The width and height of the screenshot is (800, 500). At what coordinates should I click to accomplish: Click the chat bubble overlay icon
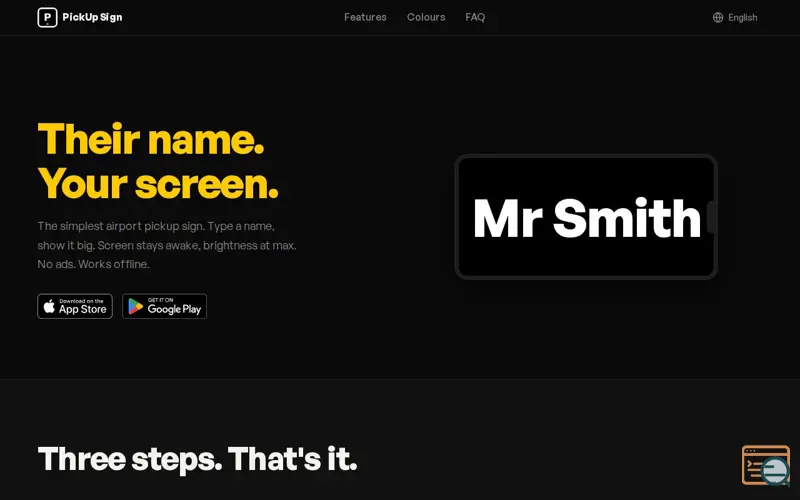tap(776, 470)
